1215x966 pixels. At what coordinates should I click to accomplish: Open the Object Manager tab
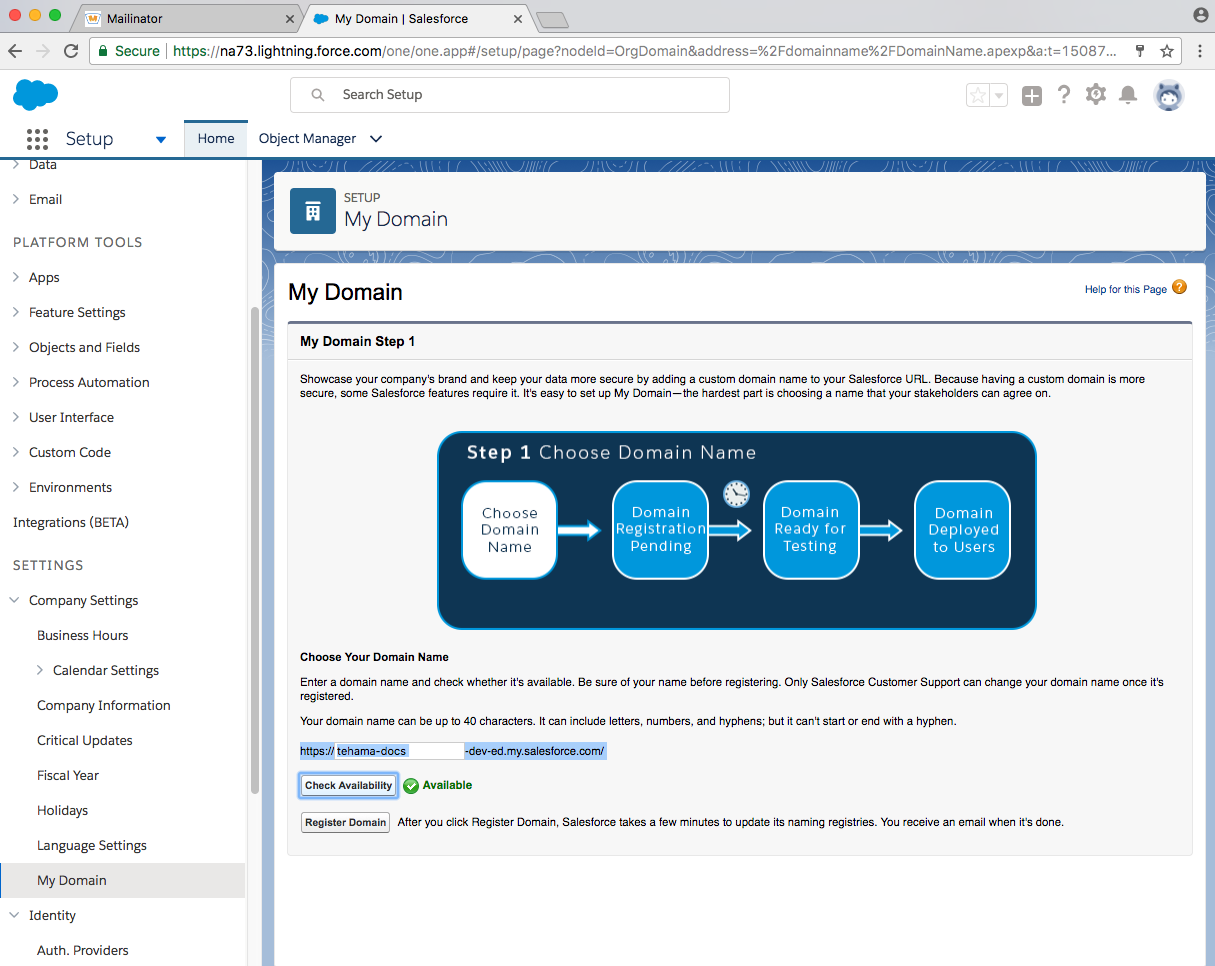(307, 139)
